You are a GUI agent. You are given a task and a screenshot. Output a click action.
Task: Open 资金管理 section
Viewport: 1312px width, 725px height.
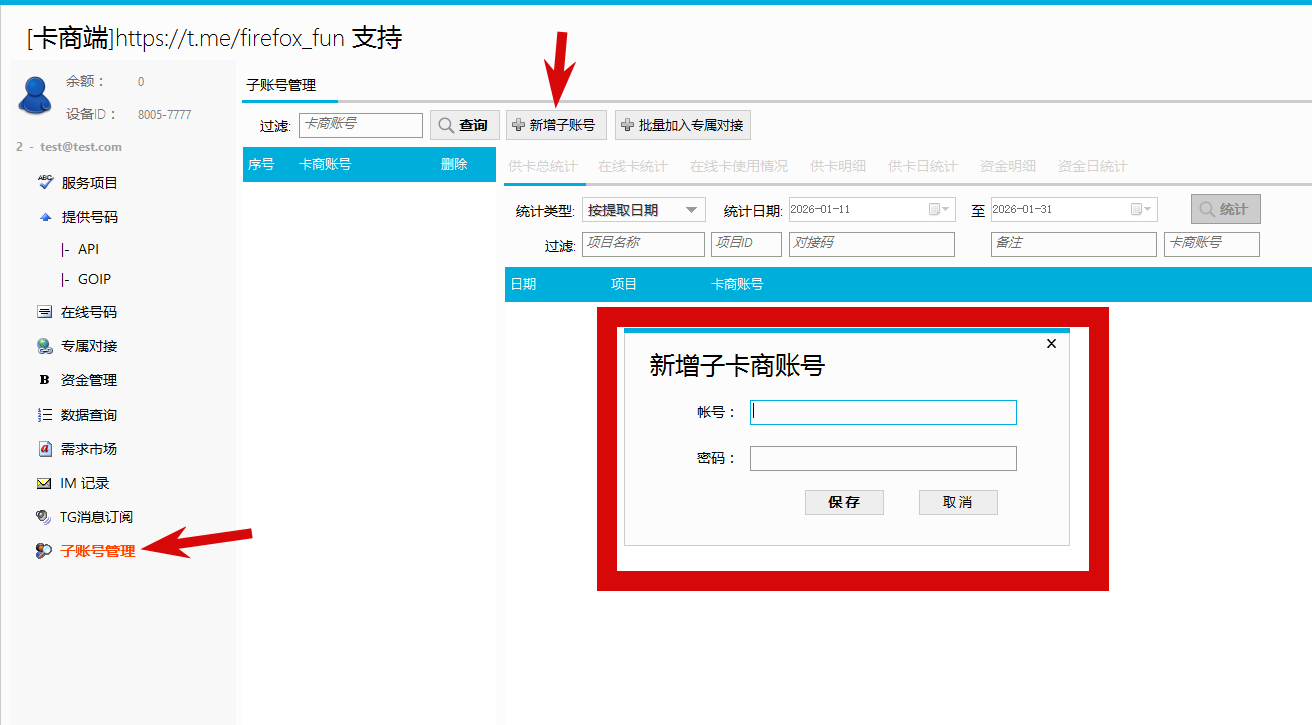click(89, 380)
